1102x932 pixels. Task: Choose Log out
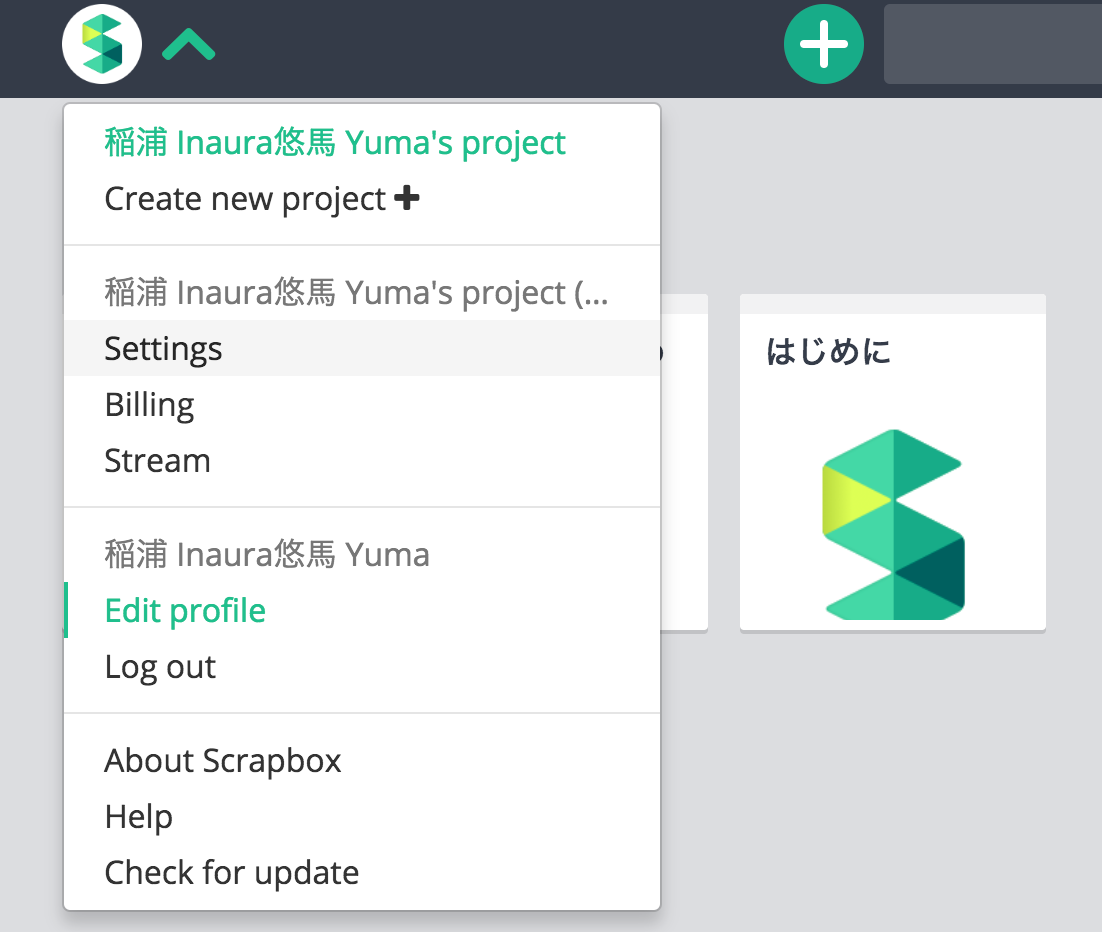(x=362, y=666)
